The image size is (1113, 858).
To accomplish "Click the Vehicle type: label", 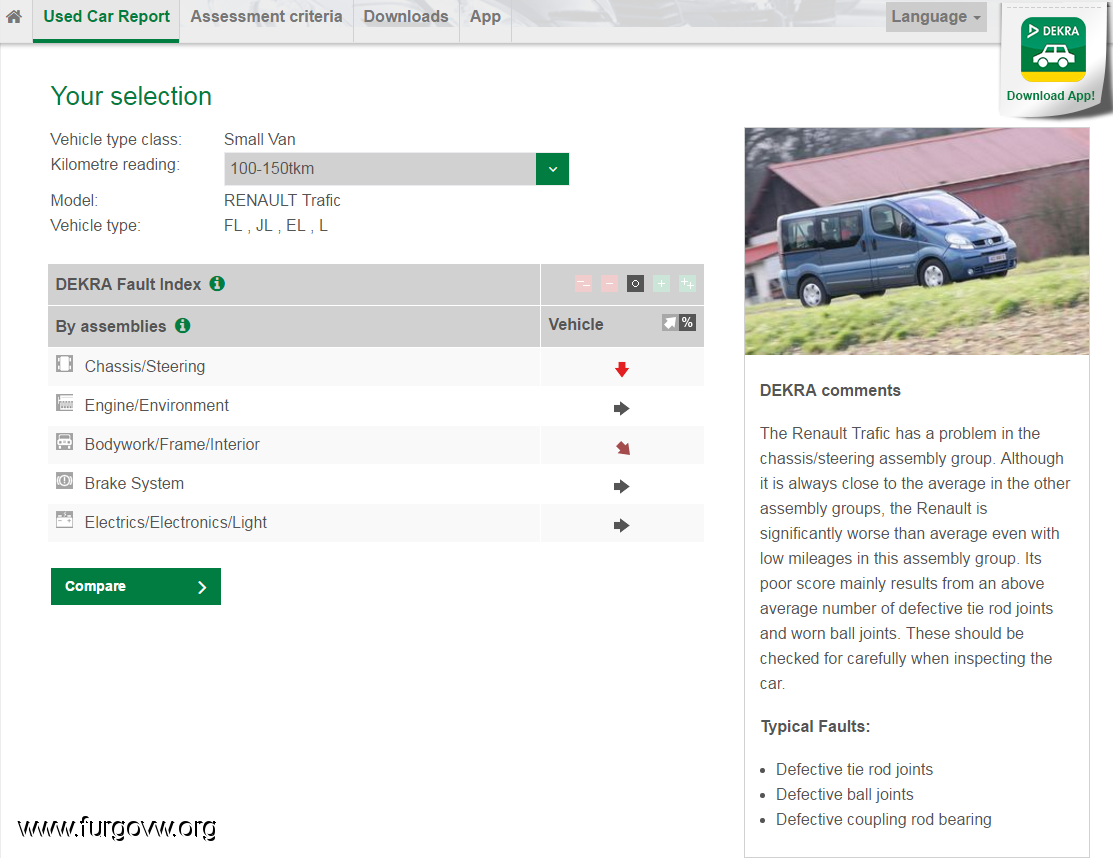I will (96, 226).
